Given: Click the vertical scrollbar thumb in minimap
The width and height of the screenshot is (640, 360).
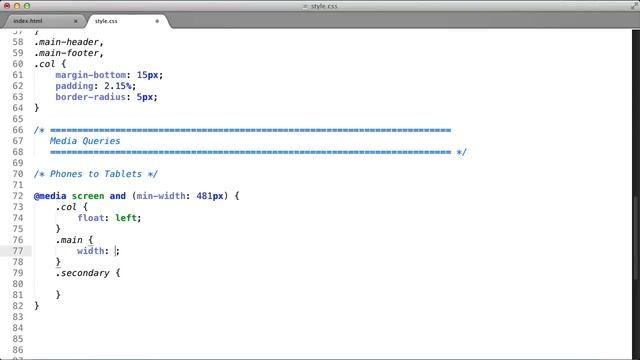Looking at the screenshot, I should [x=636, y=239].
